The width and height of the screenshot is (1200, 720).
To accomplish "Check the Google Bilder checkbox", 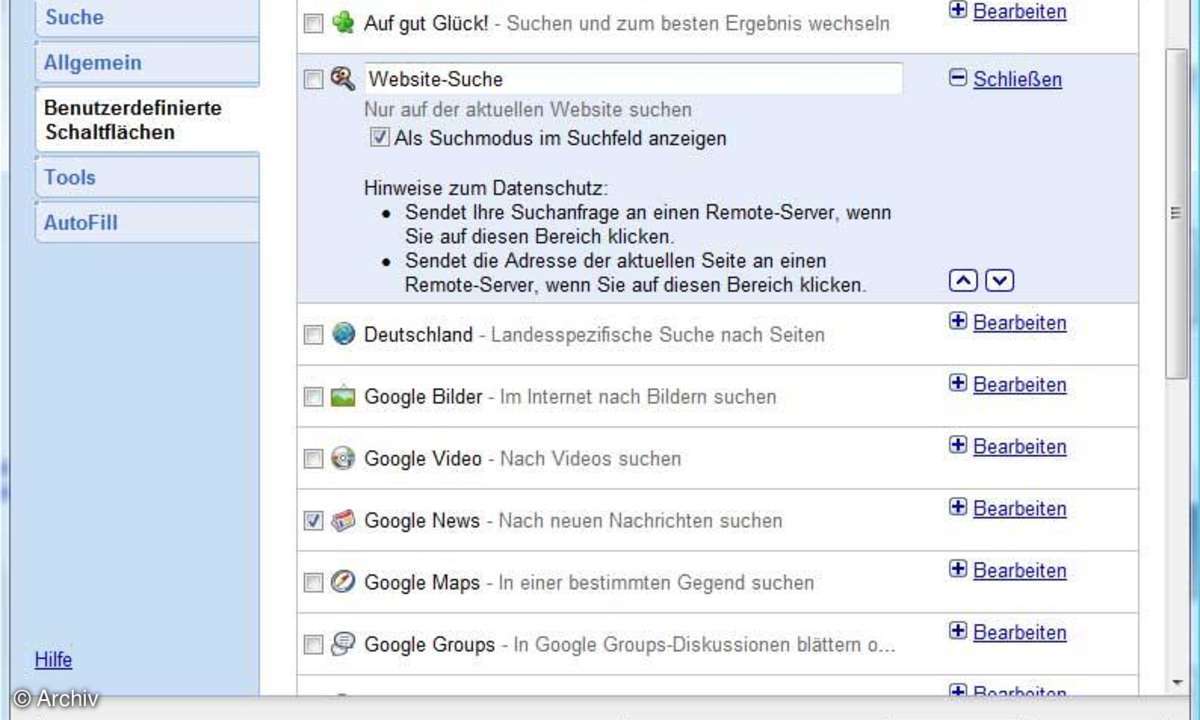I will pos(313,397).
